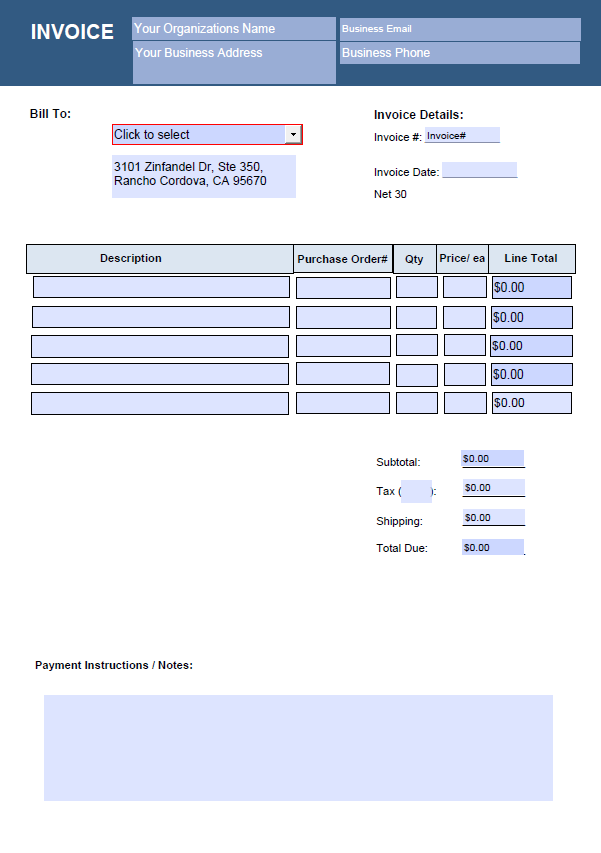
Task: Click the Description column header
Action: click(160, 258)
